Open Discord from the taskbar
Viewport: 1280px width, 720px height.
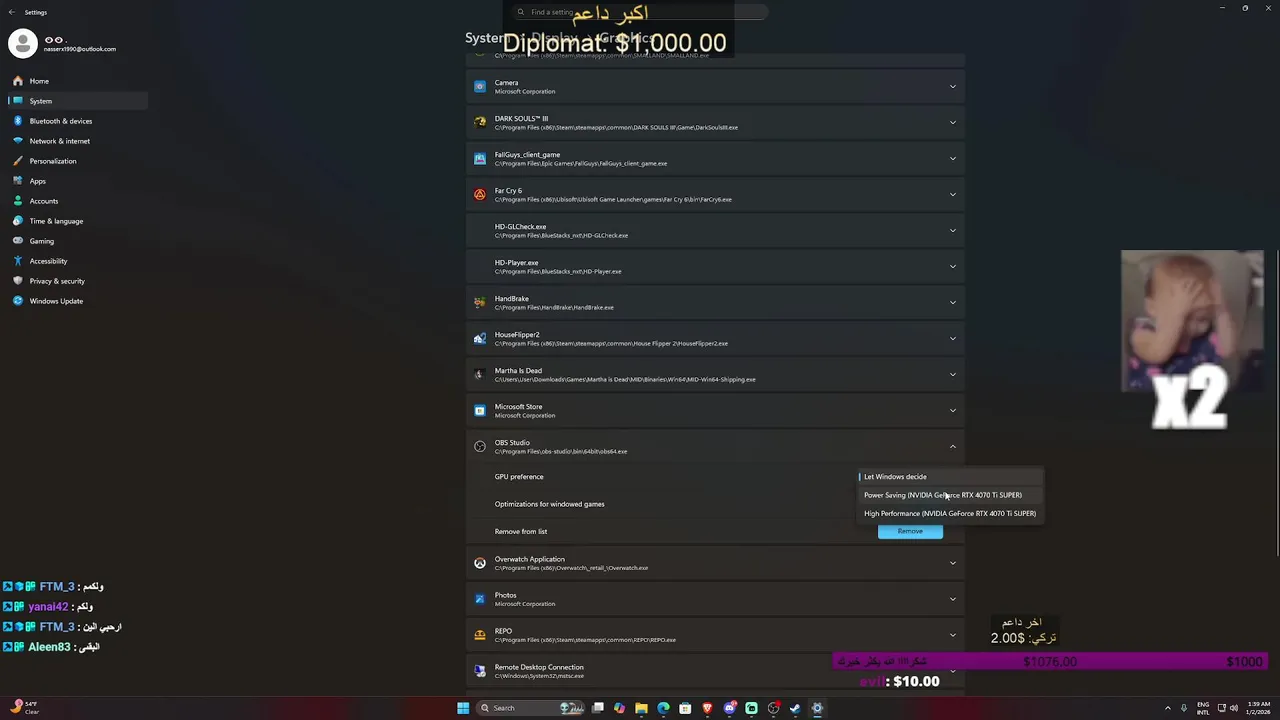click(x=730, y=708)
